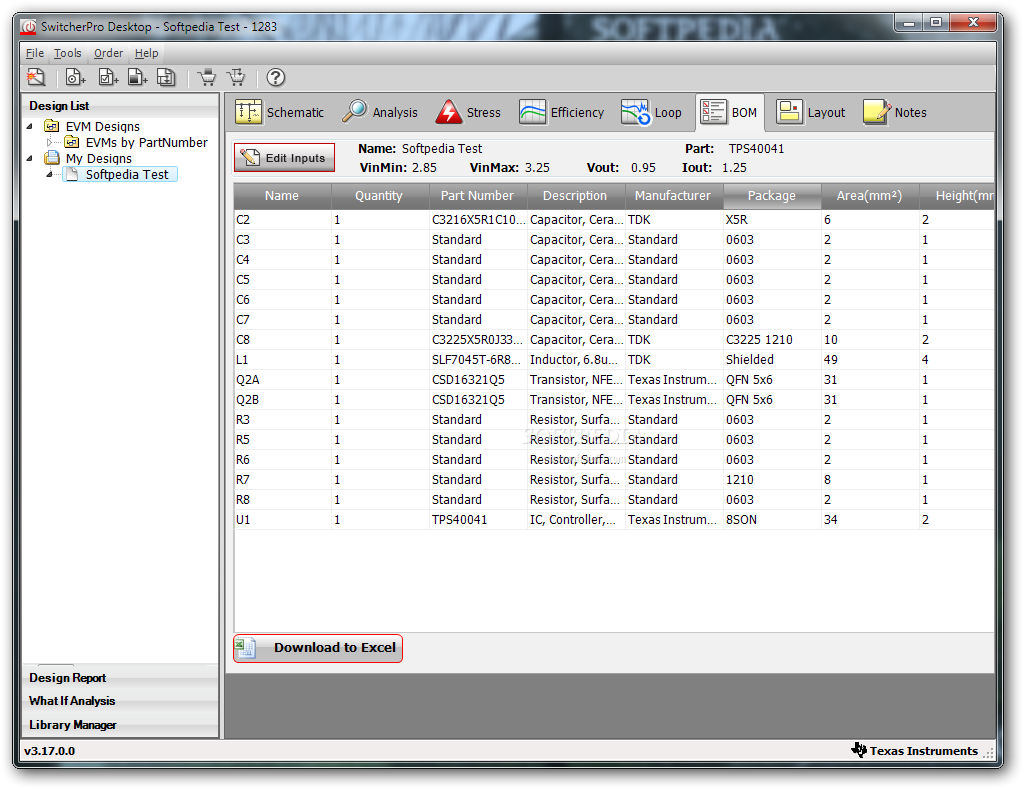
Task: Click the Softpedia Test document icon
Action: 72,174
